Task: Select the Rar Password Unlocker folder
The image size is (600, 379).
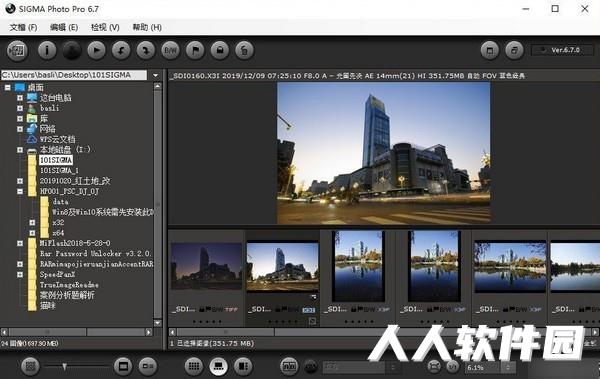Action: 95,253
